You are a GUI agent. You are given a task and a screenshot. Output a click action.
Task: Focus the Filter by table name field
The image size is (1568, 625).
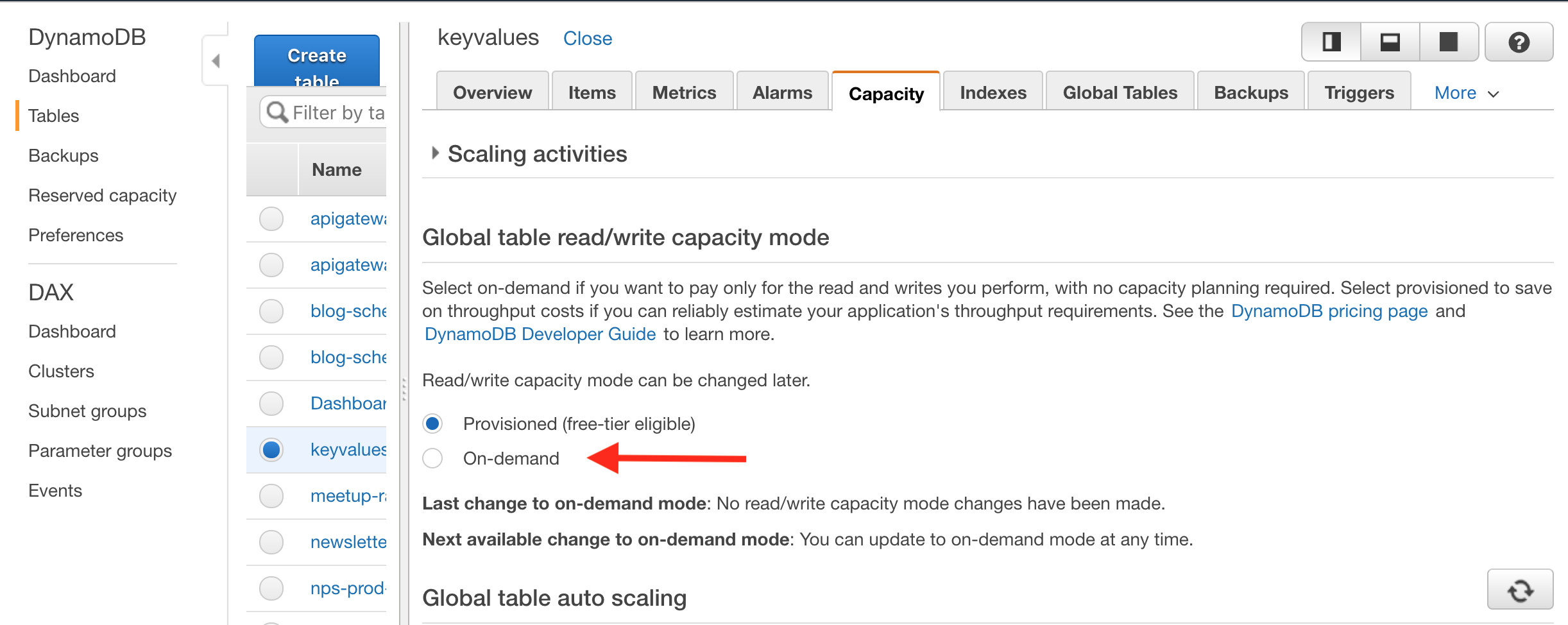[x=323, y=112]
